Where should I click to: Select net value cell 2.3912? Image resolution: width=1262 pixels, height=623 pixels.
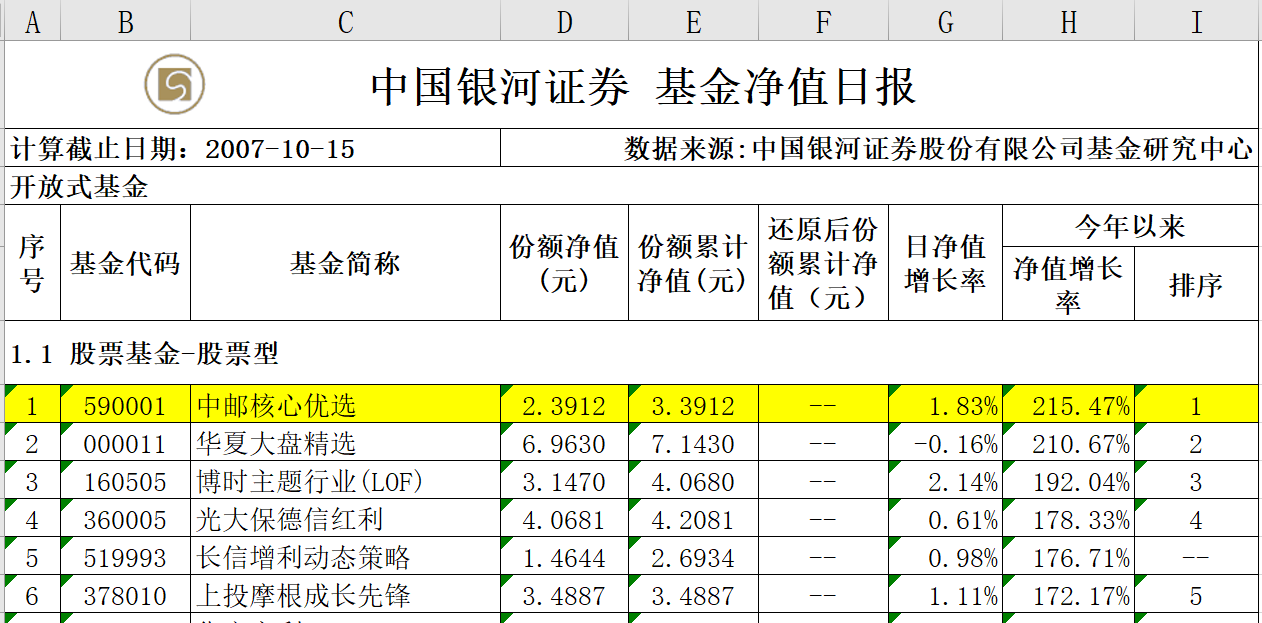564,405
